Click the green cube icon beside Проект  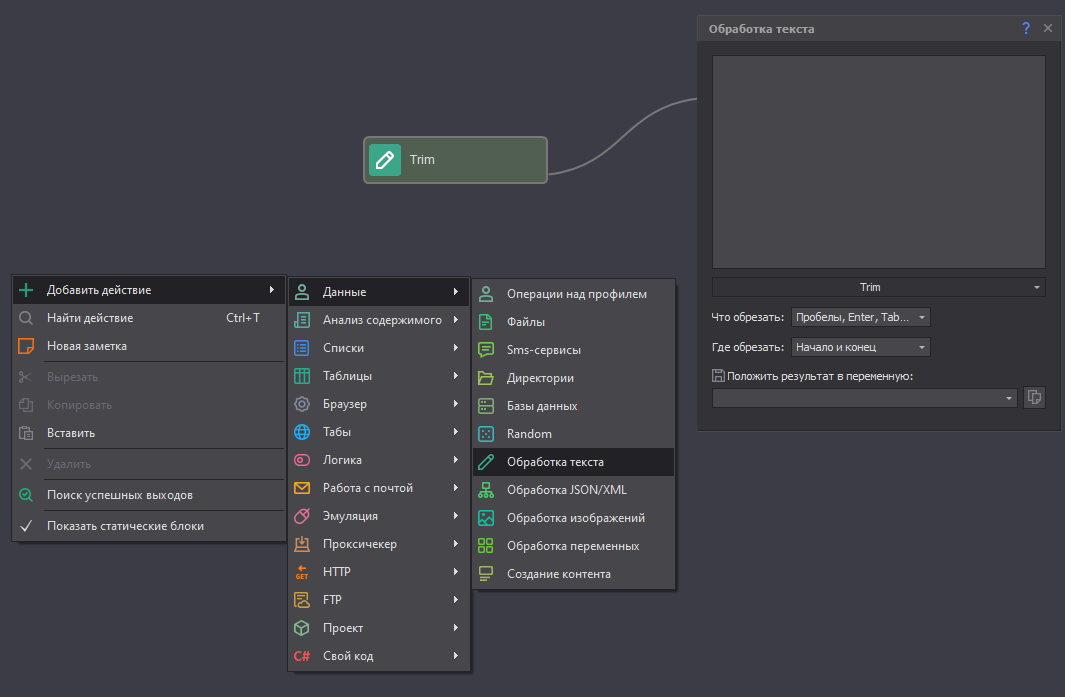302,628
